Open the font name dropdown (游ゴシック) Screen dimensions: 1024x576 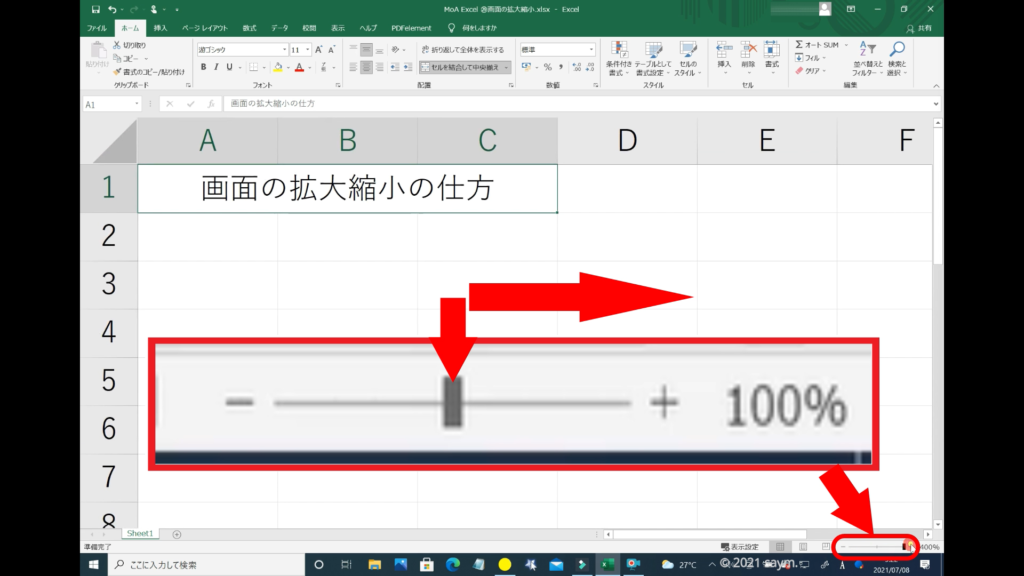click(241, 49)
